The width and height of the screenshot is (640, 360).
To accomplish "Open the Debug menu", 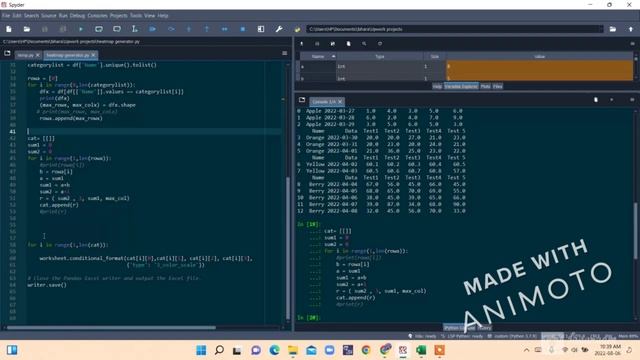I will [77, 16].
